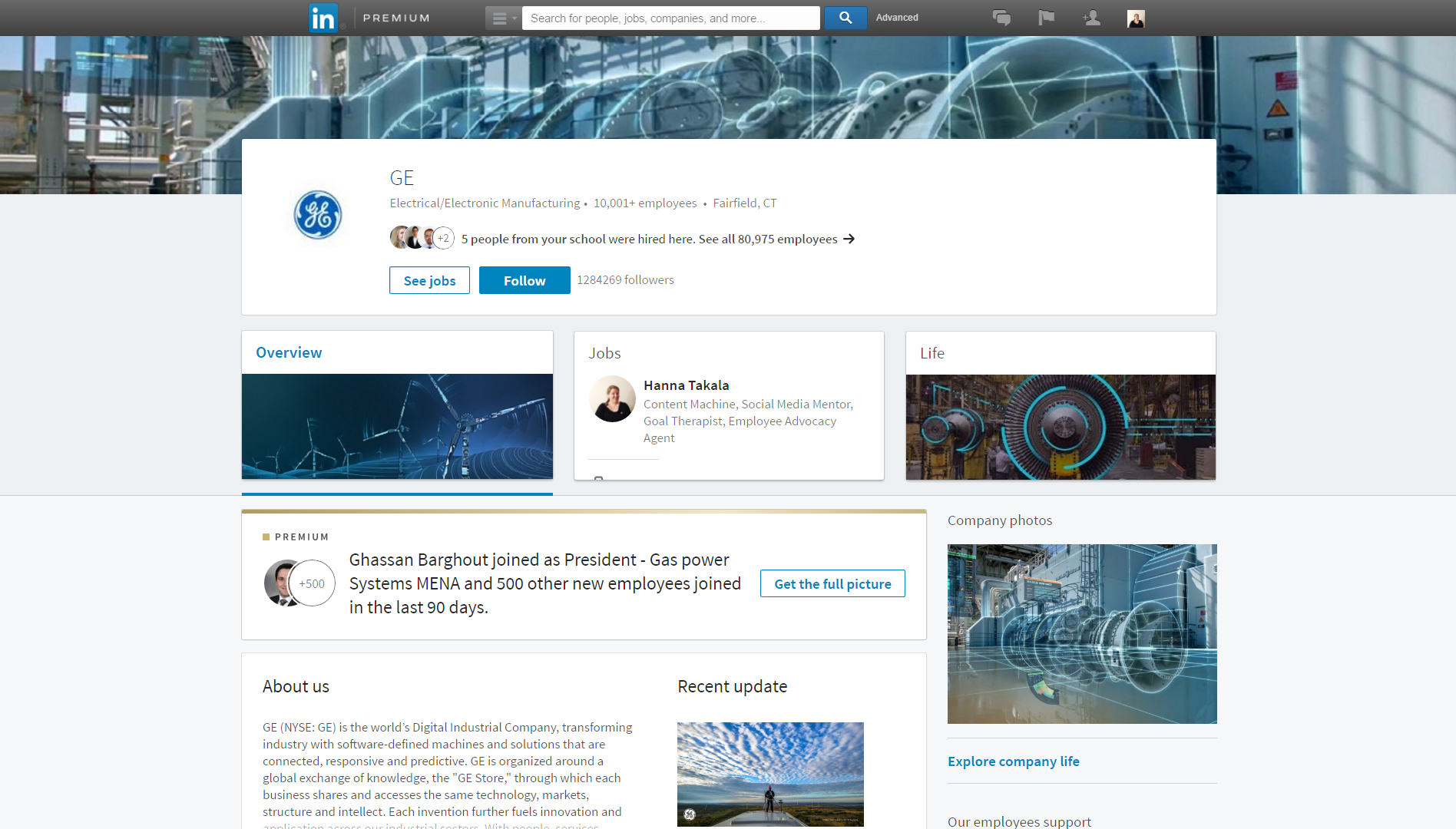Select the Overview tab
Viewport: 1456px width, 829px height.
click(x=289, y=352)
